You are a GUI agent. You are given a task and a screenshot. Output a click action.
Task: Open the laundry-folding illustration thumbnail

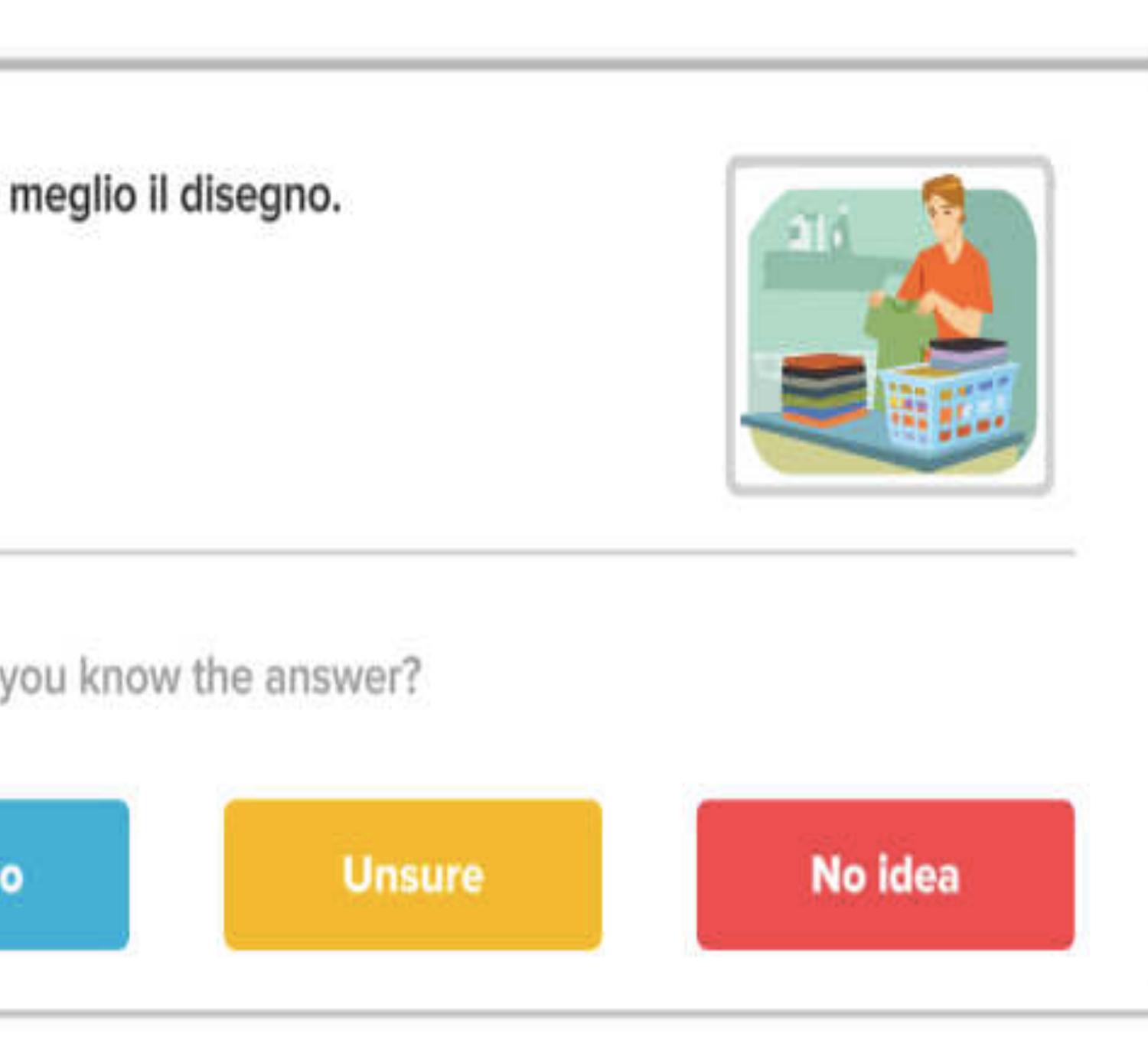tap(889, 326)
